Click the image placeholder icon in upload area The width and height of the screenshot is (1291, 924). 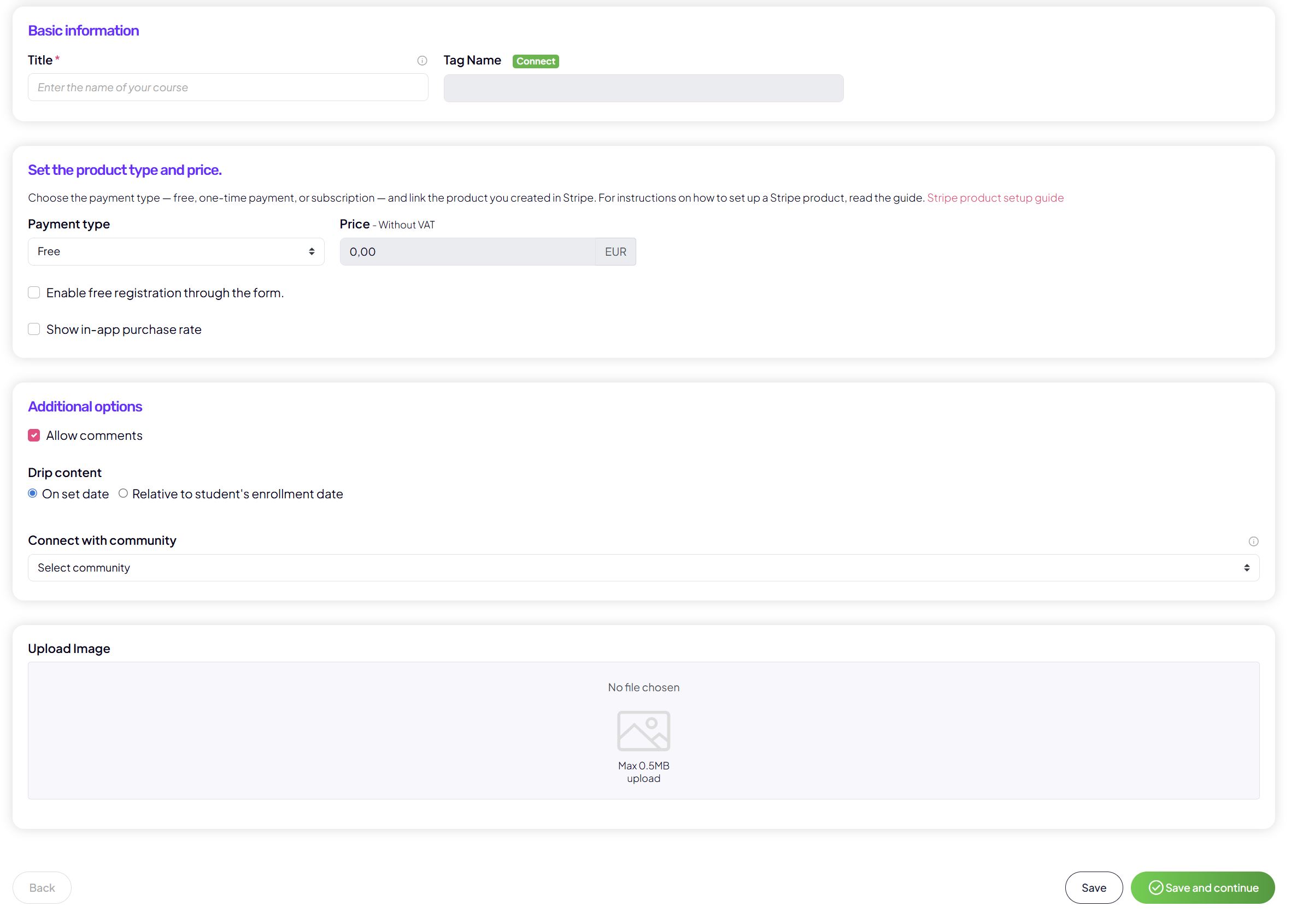(643, 731)
